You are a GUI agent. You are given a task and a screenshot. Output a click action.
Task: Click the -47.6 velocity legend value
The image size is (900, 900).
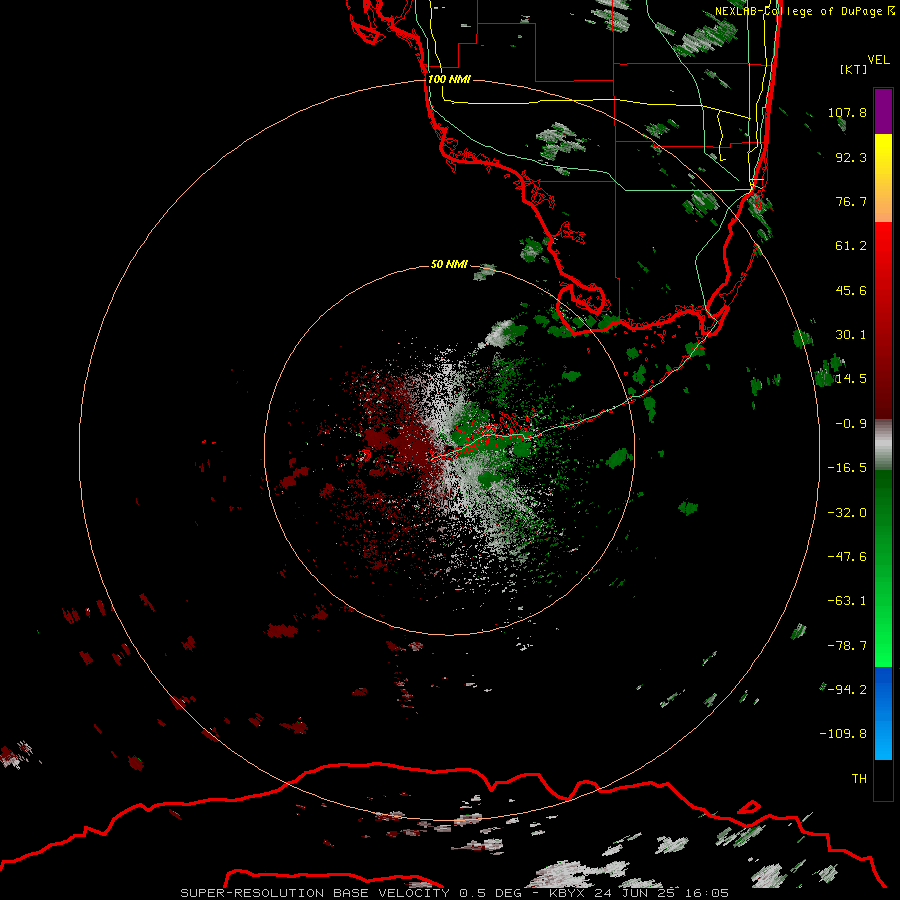pyautogui.click(x=847, y=557)
